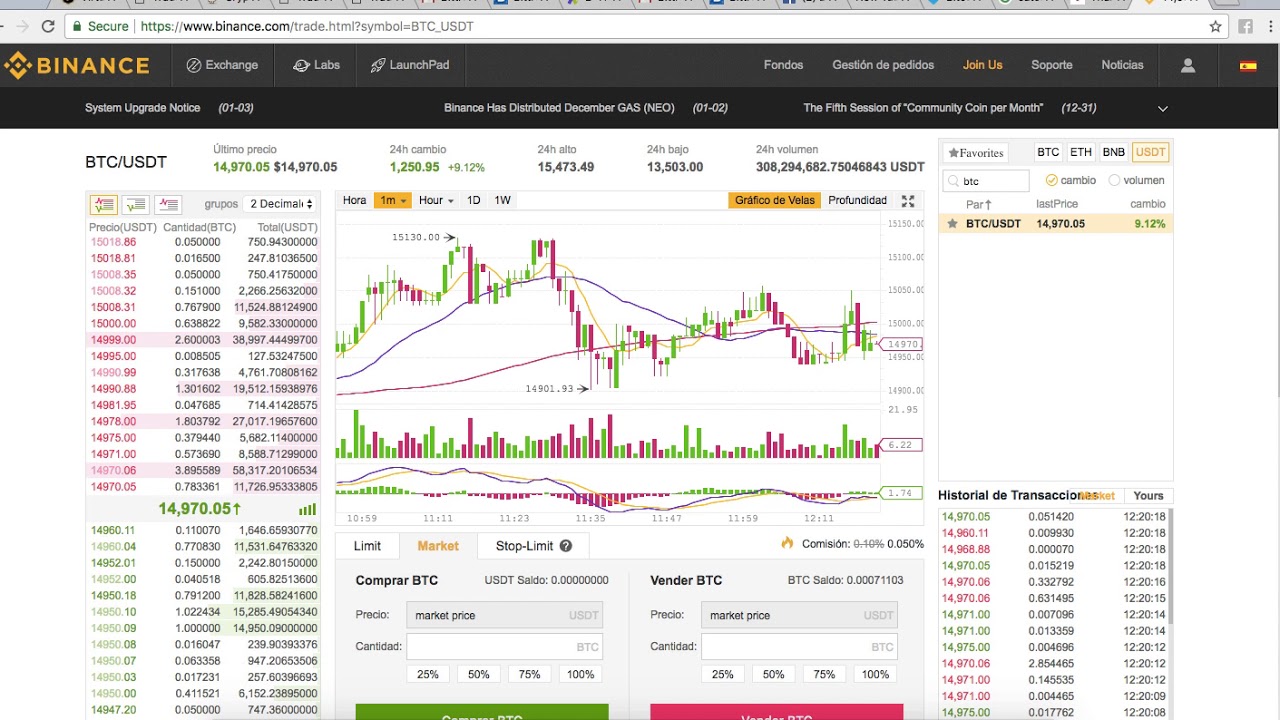1280x720 pixels.
Task: Select the Limit order tab
Action: point(367,546)
